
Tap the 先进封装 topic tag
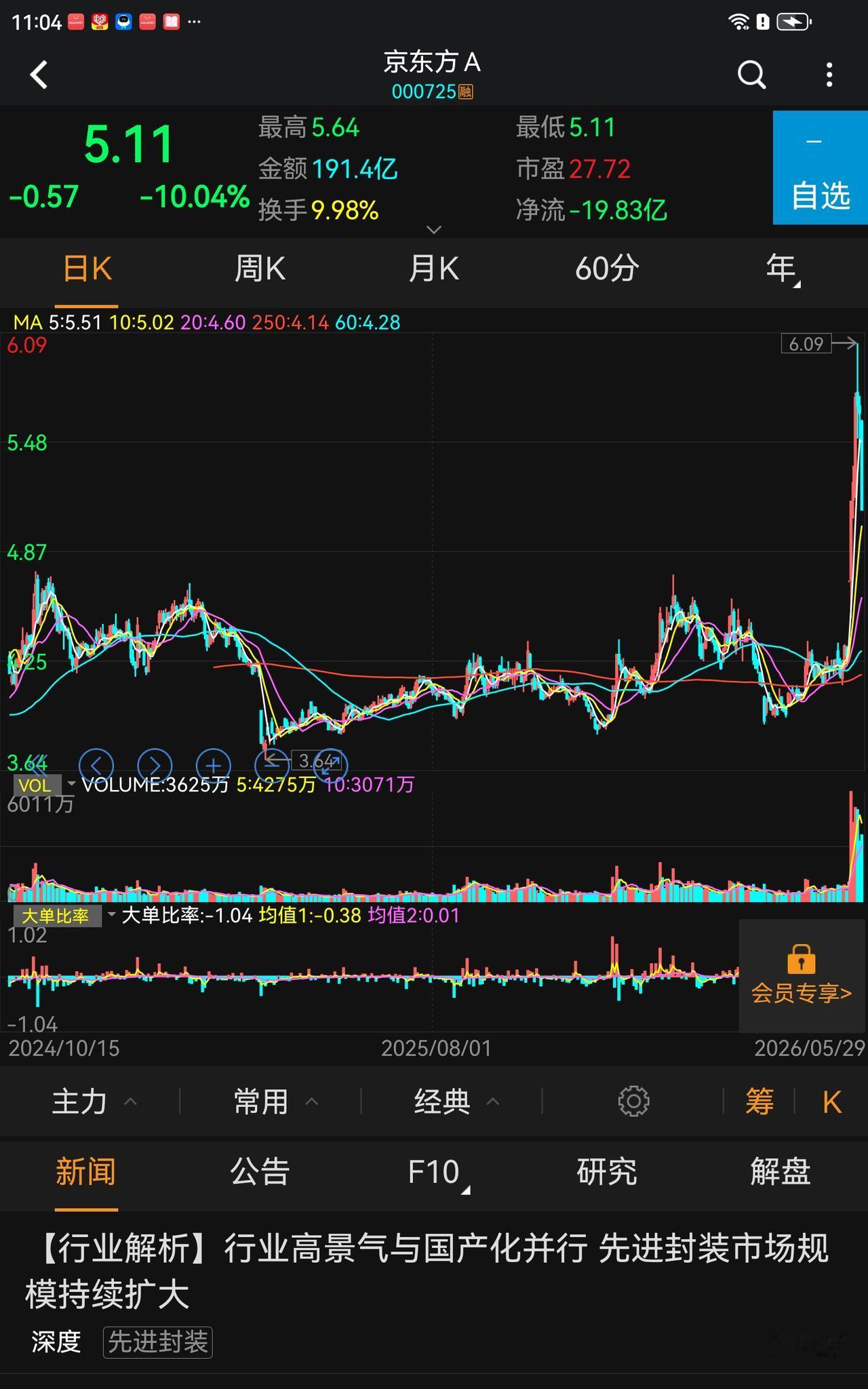(158, 1342)
